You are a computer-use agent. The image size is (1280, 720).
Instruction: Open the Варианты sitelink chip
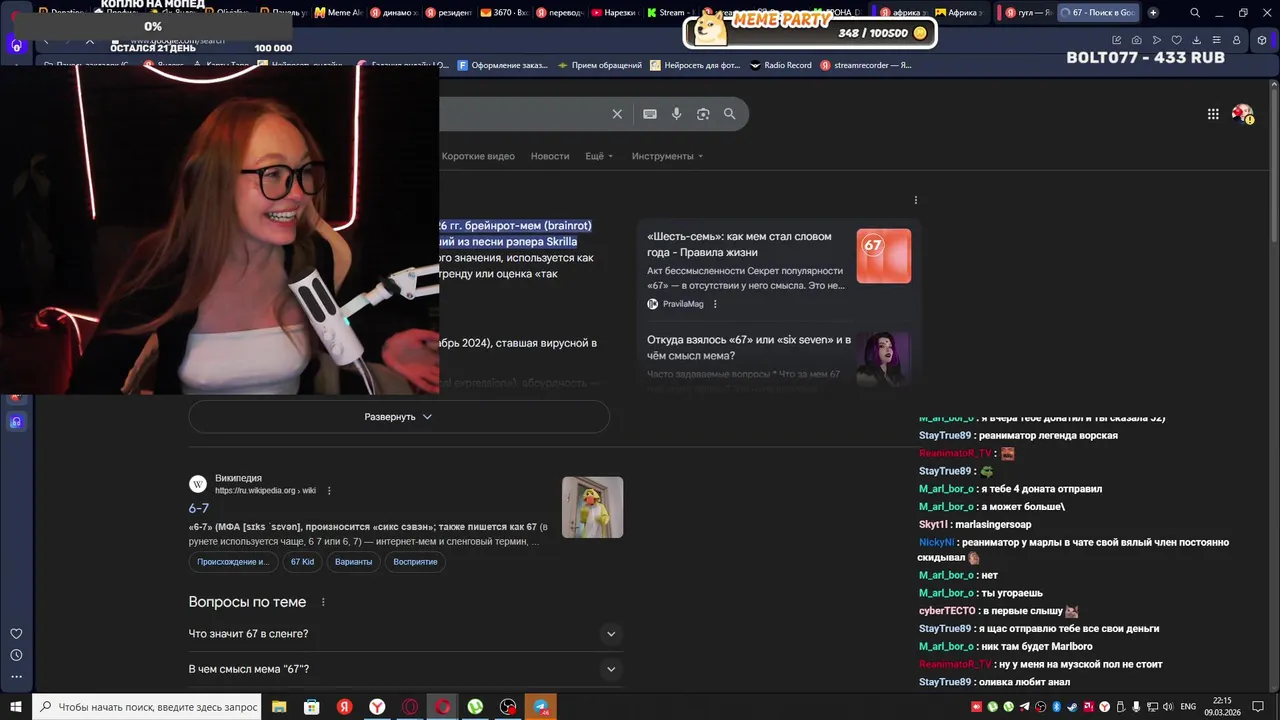[x=354, y=562]
